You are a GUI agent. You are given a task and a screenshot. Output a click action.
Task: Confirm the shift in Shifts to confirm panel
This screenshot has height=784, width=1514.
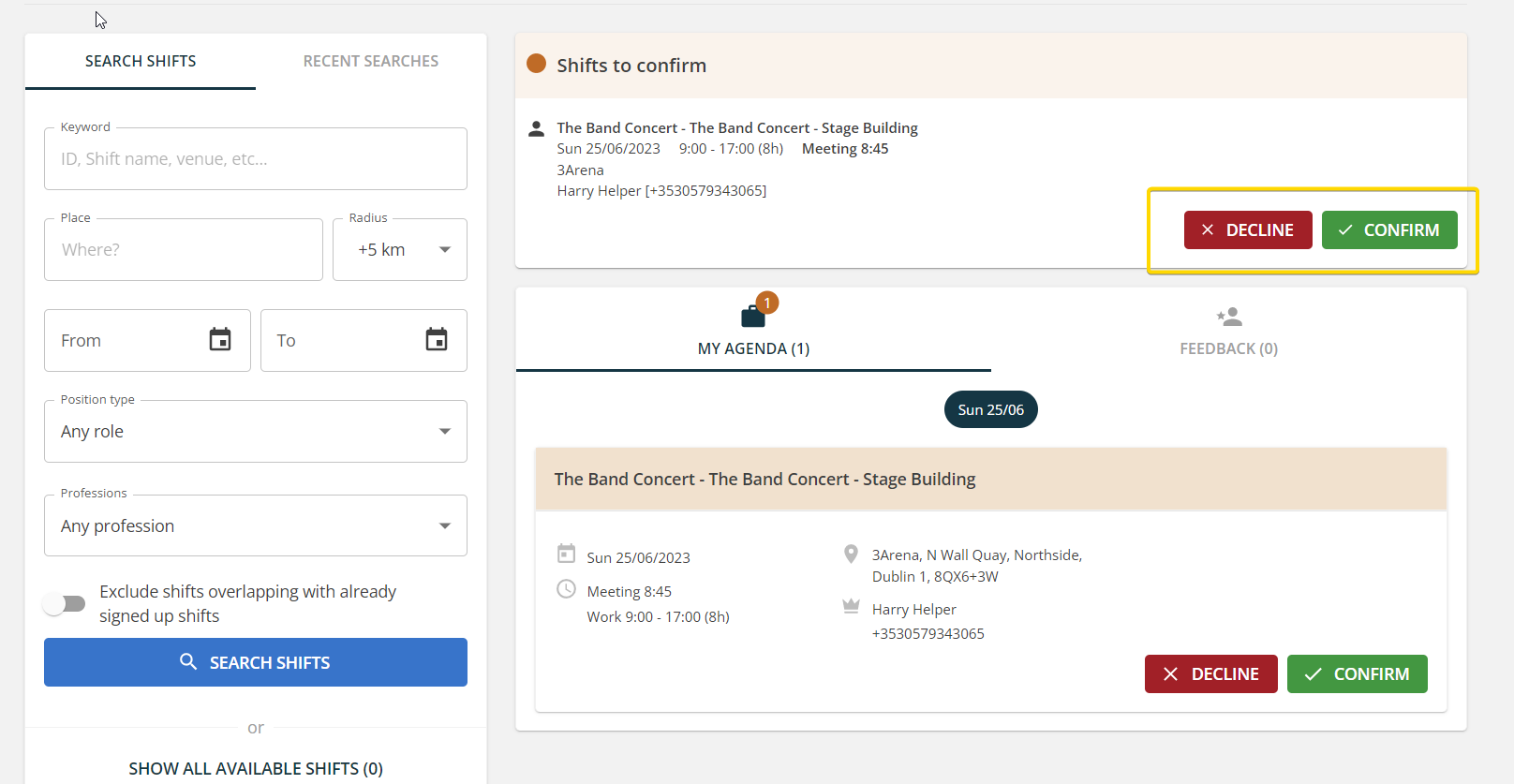tap(1389, 230)
